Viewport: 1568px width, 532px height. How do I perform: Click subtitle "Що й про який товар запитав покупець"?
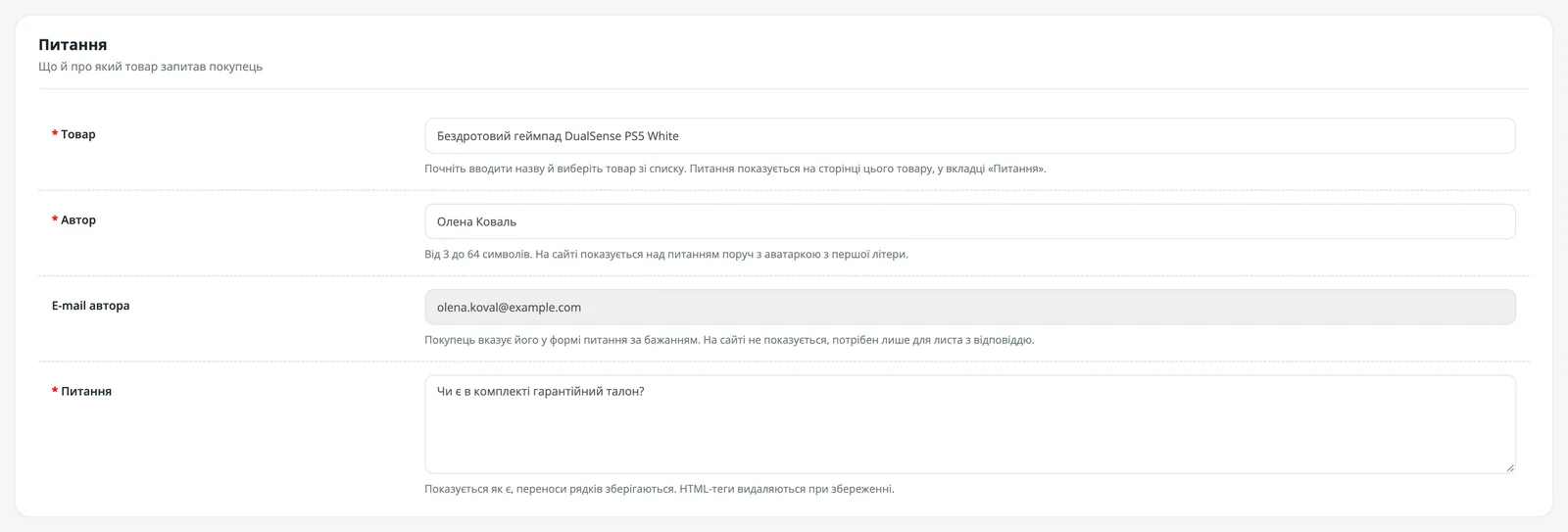(x=150, y=67)
